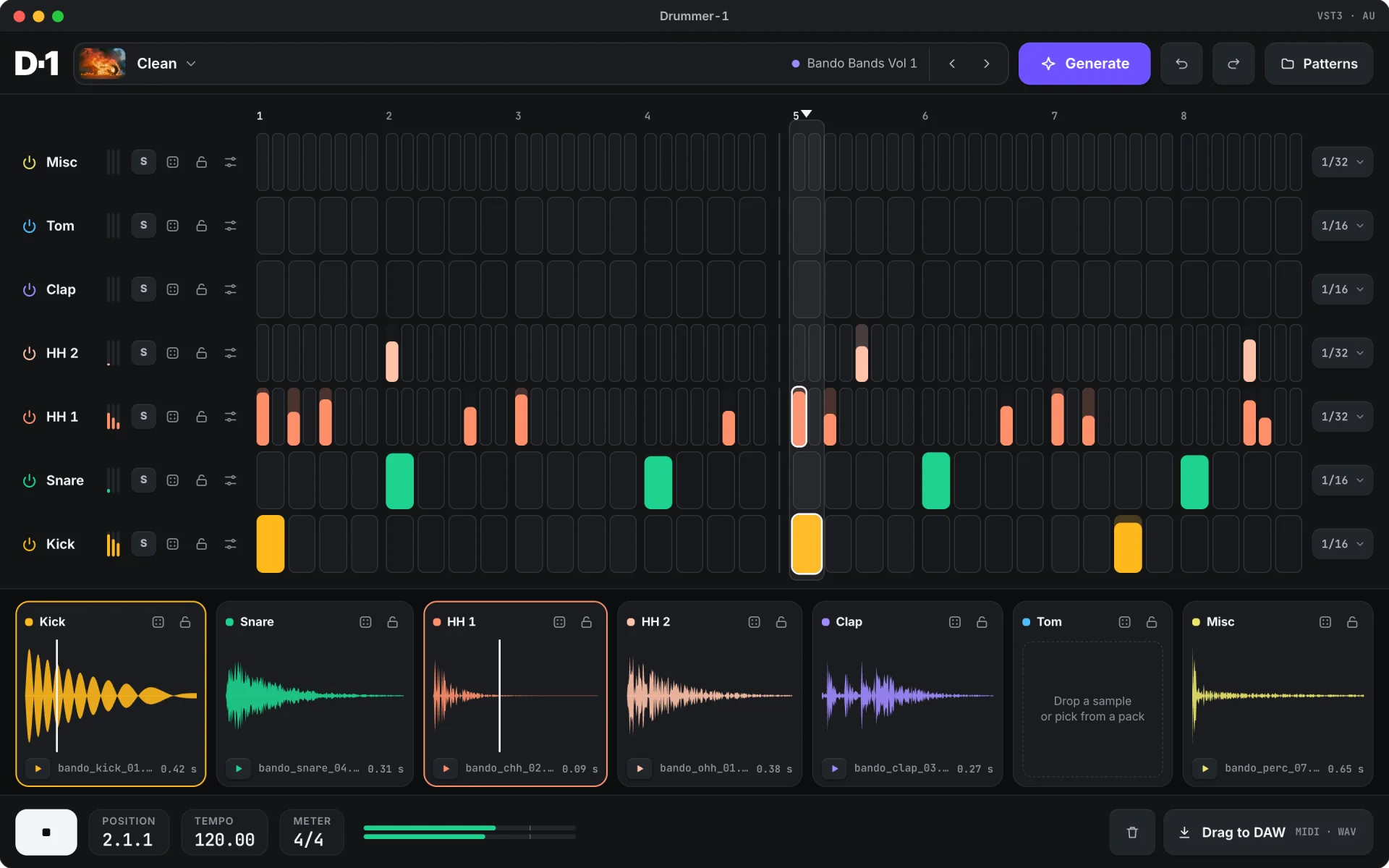Select the Tom sample drop zone

point(1092,709)
